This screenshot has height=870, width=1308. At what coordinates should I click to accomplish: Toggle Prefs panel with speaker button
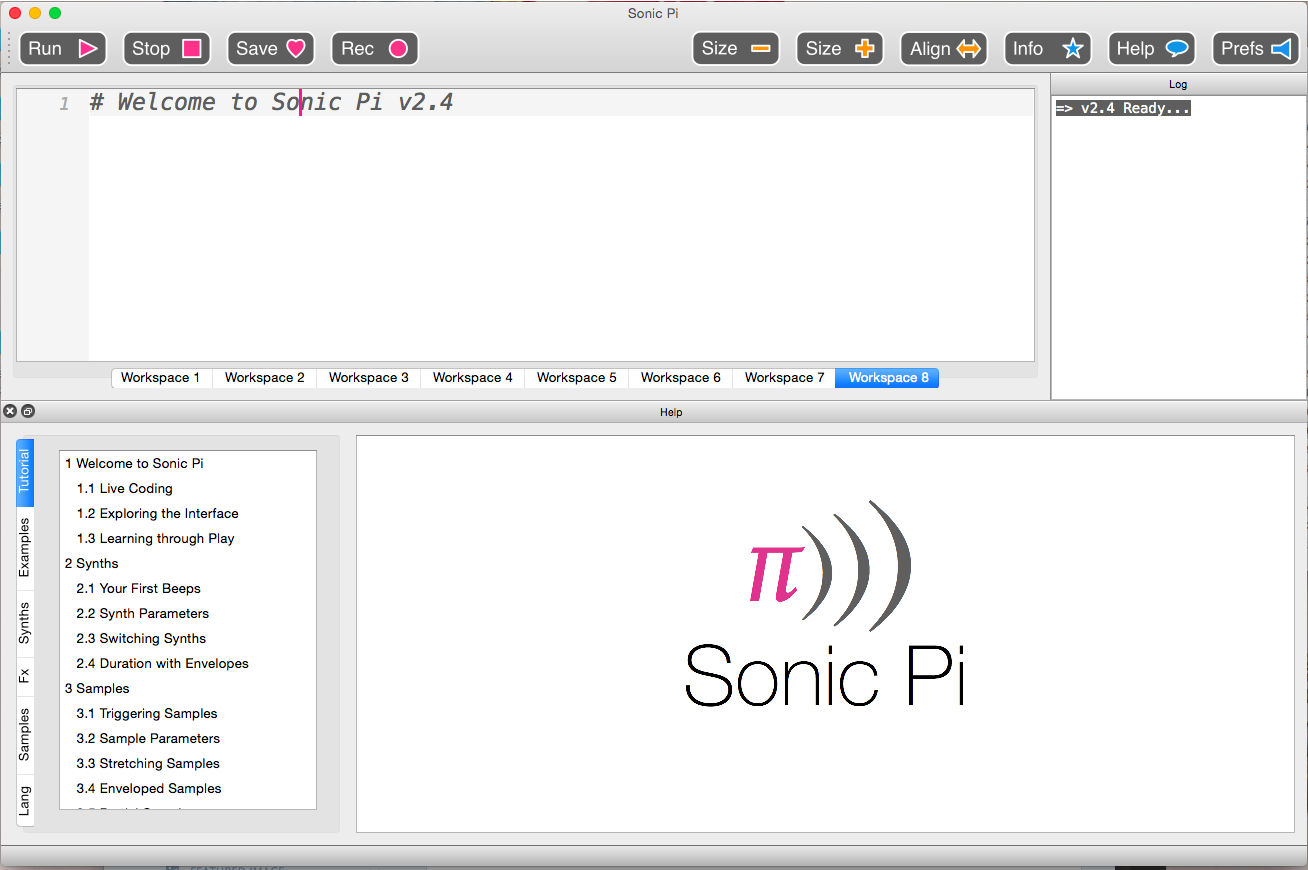[1255, 49]
